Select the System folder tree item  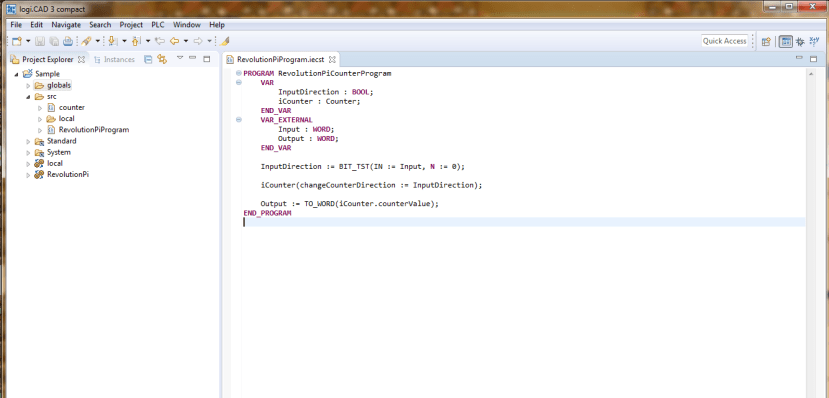point(59,152)
